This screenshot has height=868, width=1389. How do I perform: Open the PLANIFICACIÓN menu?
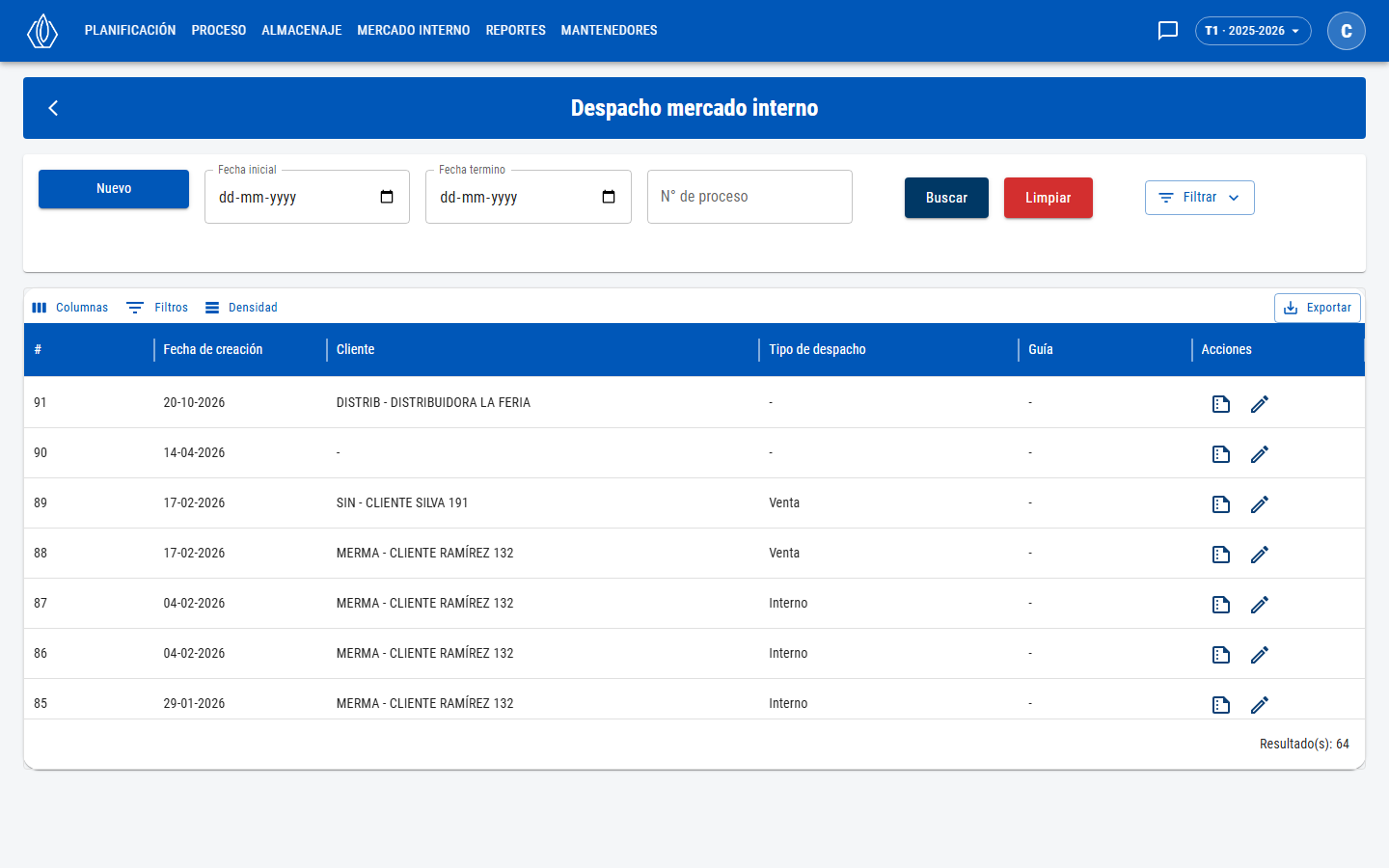tap(130, 31)
